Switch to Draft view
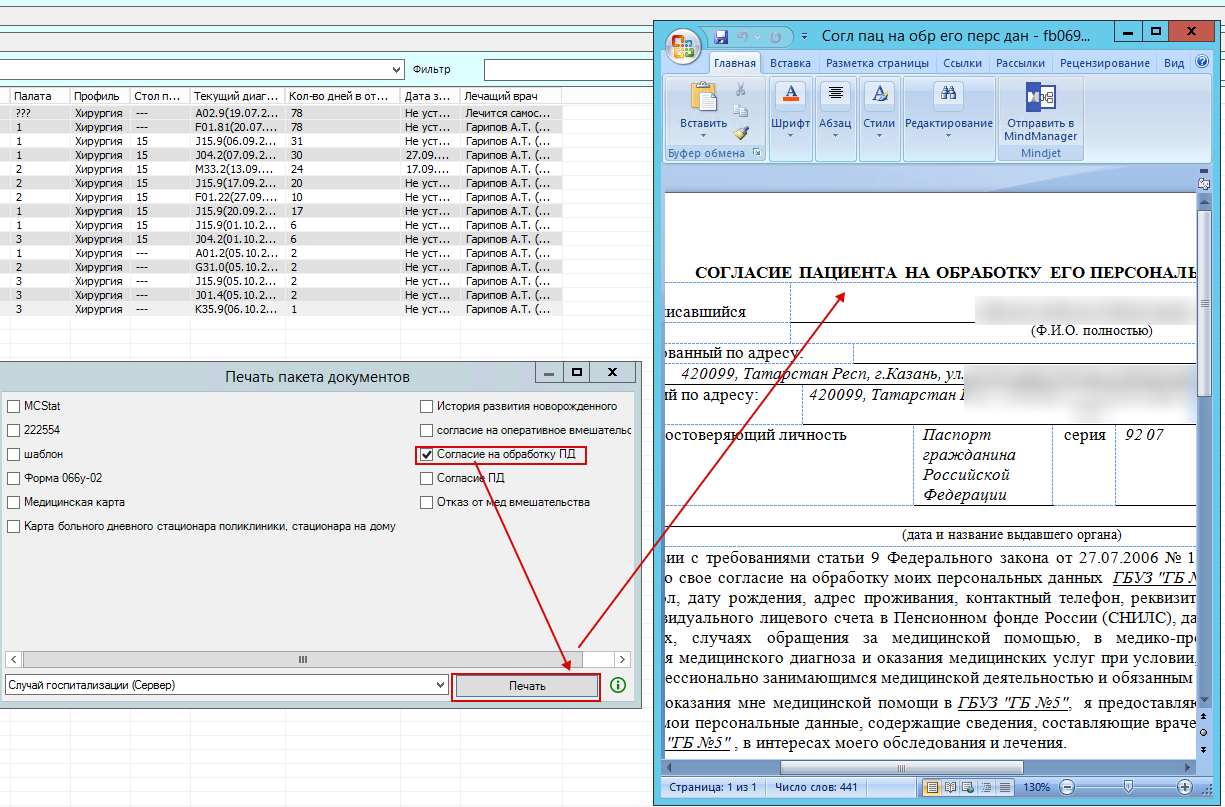The image size is (1225, 807). point(1004,787)
